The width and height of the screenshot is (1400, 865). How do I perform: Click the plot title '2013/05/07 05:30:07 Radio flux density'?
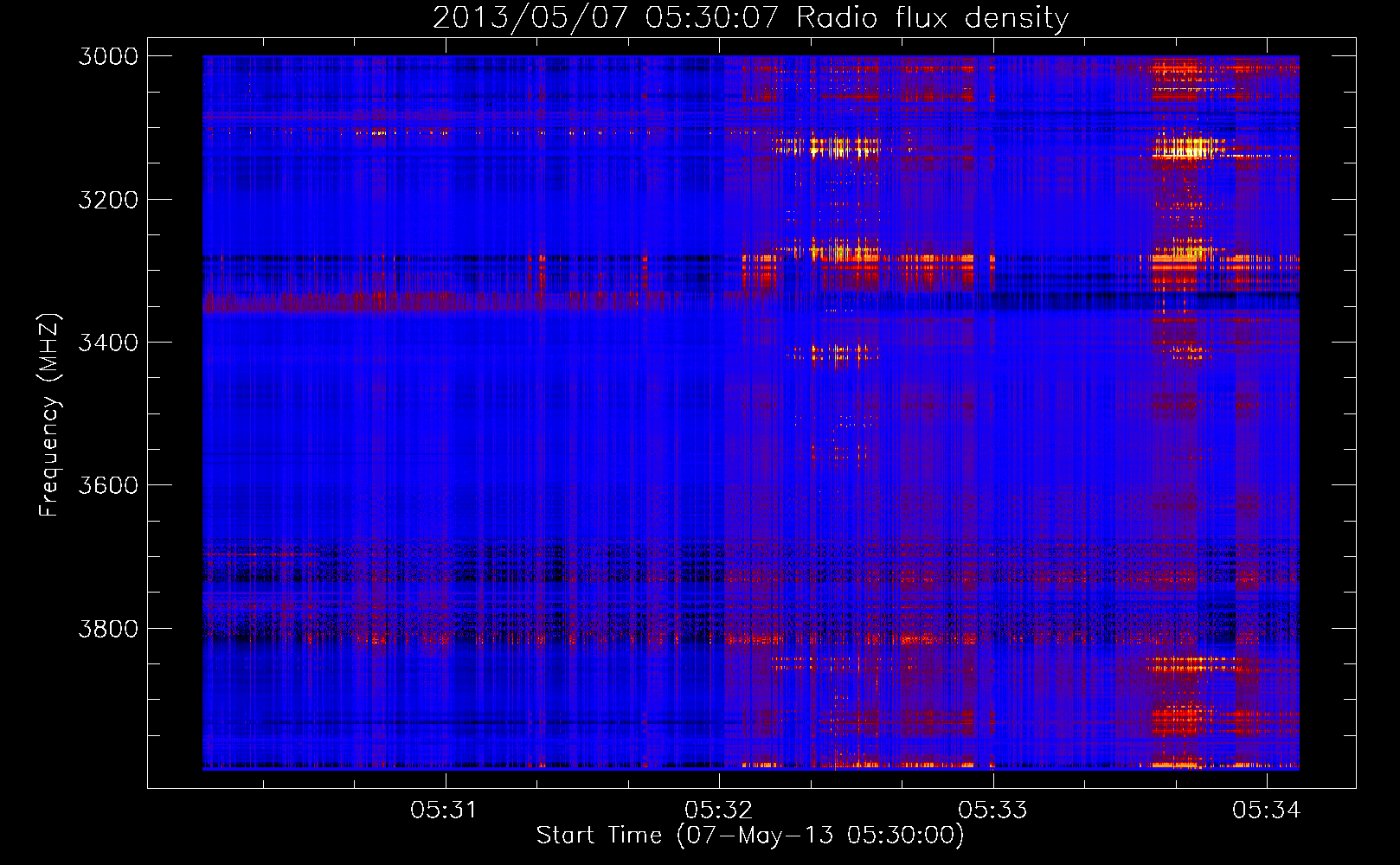(x=750, y=18)
